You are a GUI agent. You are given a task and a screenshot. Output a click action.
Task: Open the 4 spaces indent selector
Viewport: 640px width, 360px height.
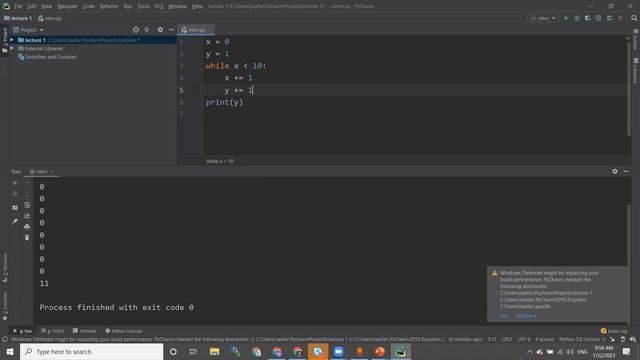click(544, 339)
